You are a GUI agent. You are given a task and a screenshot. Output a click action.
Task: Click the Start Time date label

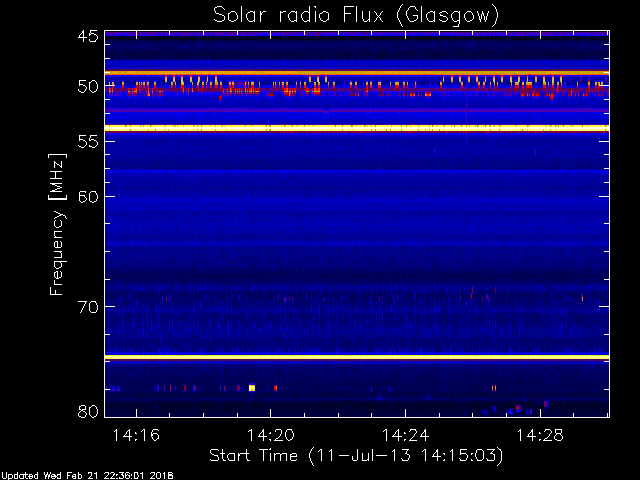click(356, 456)
